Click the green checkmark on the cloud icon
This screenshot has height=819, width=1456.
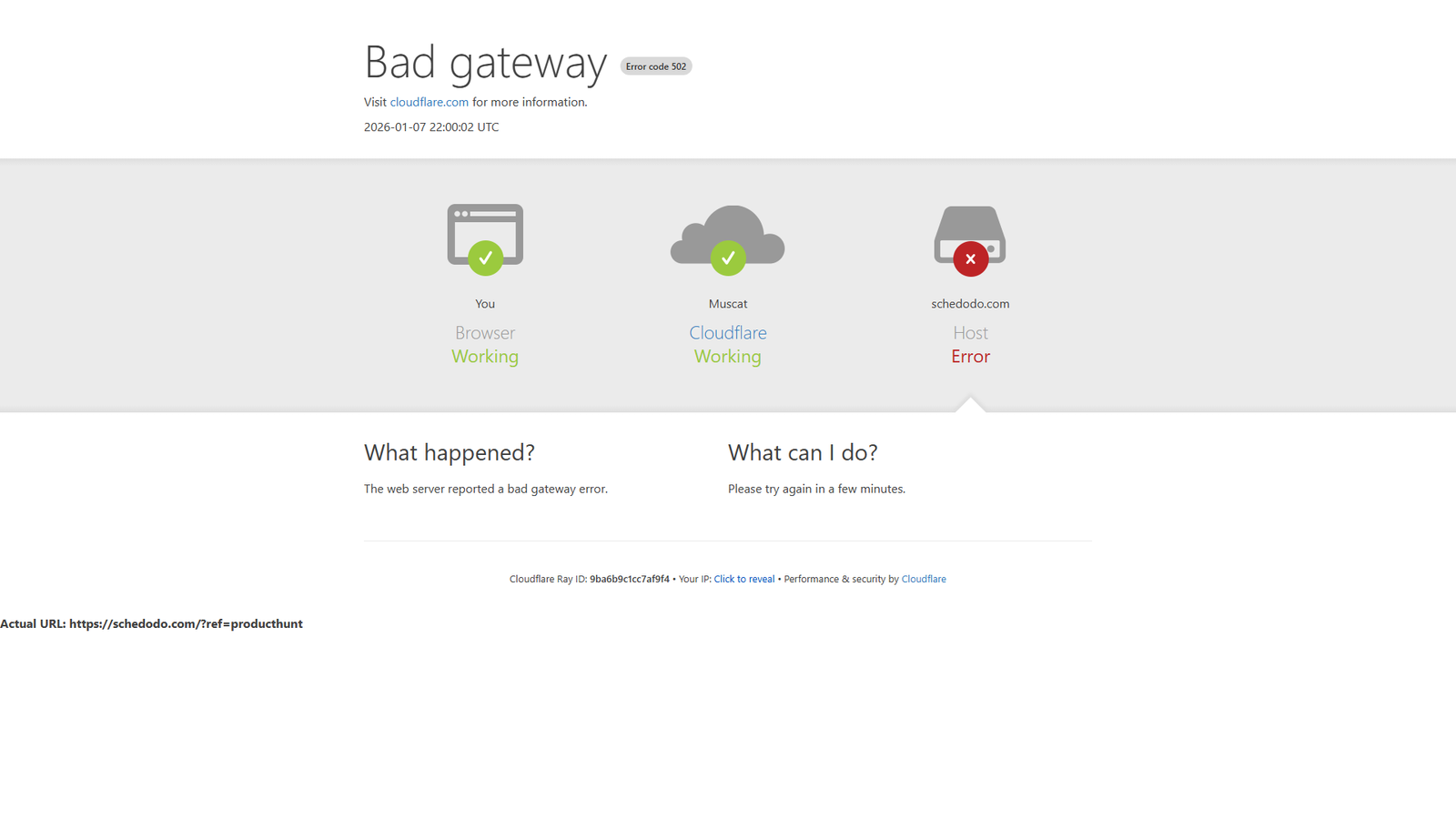(728, 258)
